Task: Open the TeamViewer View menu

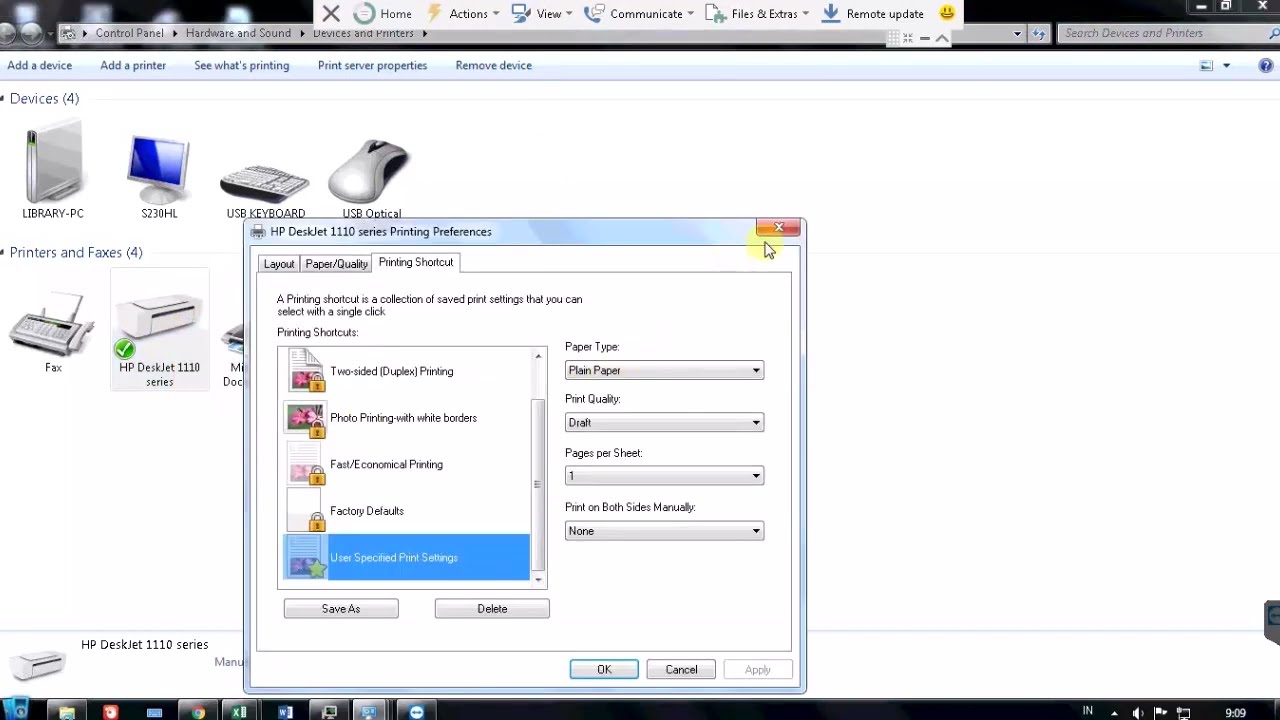Action: pyautogui.click(x=542, y=13)
